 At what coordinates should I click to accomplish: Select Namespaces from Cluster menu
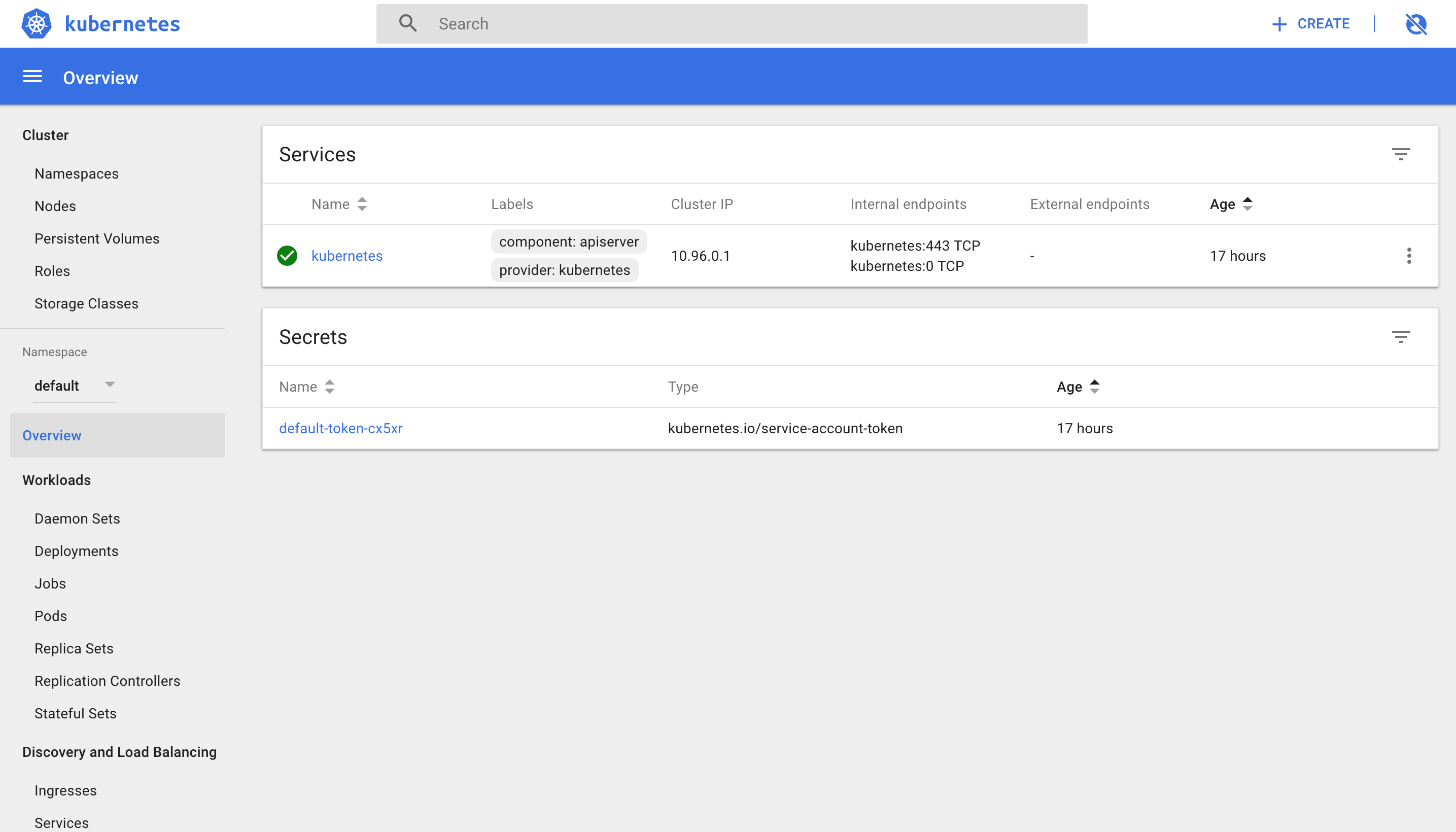(x=77, y=173)
